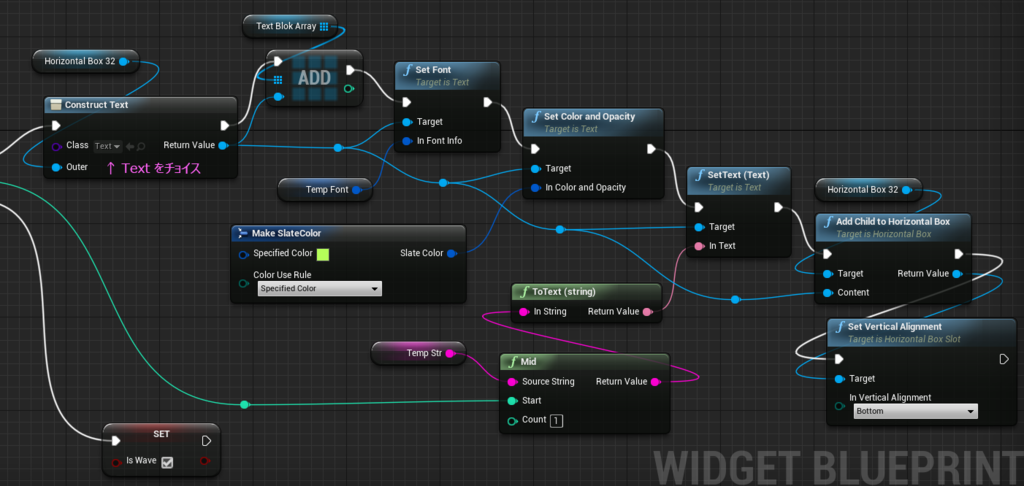
Task: Select the Mid node title
Action: [x=530, y=361]
